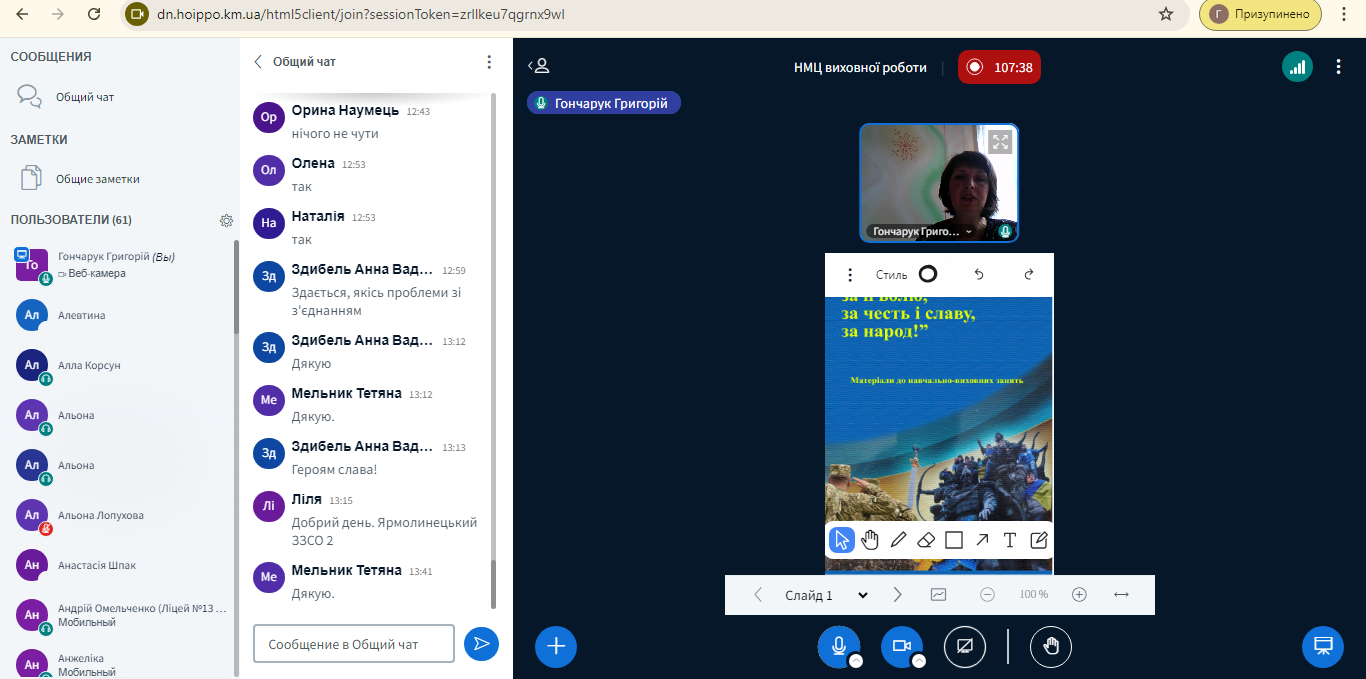Choose the hand pan tool
Viewport: 1366px width, 679px height.
coord(870,540)
